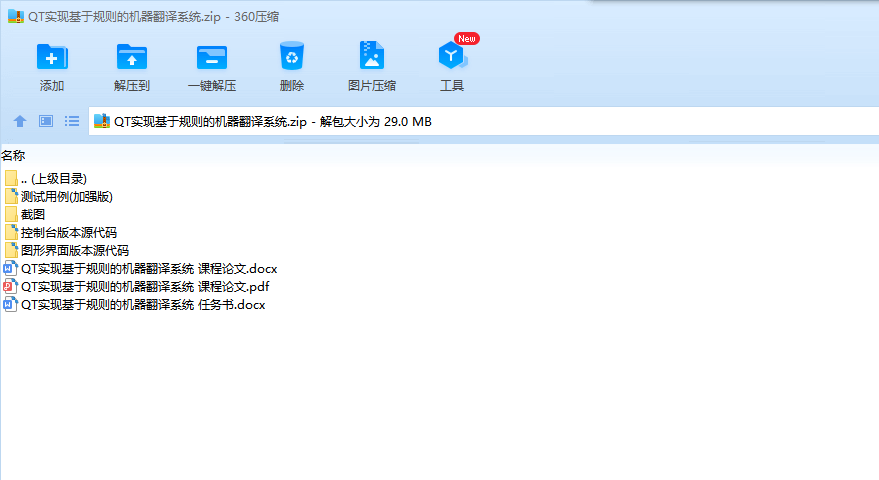Click the folder icon of 上级目录 entry
This screenshot has height=480, width=879.
(x=11, y=179)
